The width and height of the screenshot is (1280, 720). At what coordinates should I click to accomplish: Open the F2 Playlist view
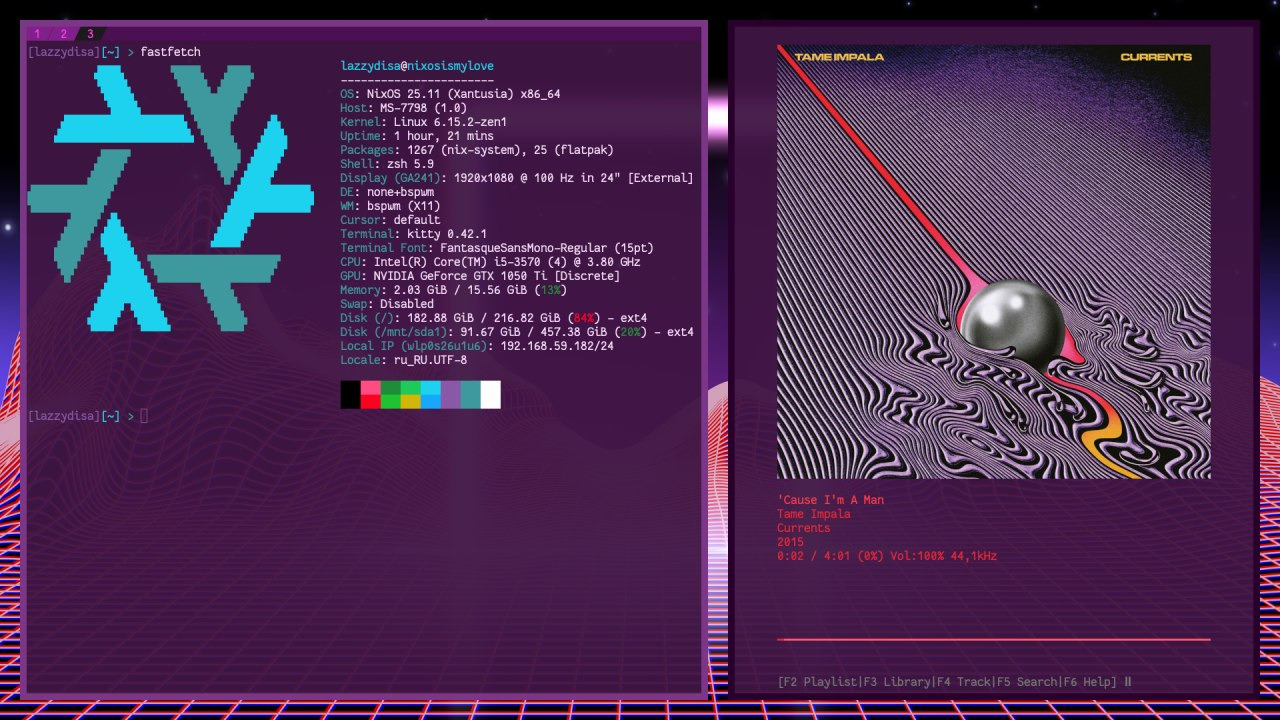pos(819,682)
